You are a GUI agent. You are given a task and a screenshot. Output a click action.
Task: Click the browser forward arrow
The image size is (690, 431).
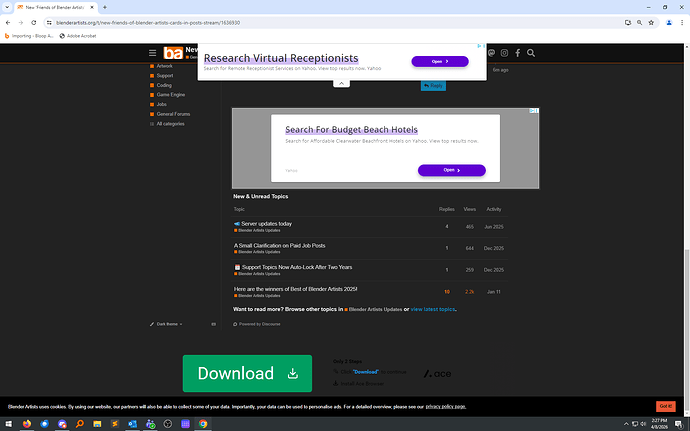coord(21,22)
